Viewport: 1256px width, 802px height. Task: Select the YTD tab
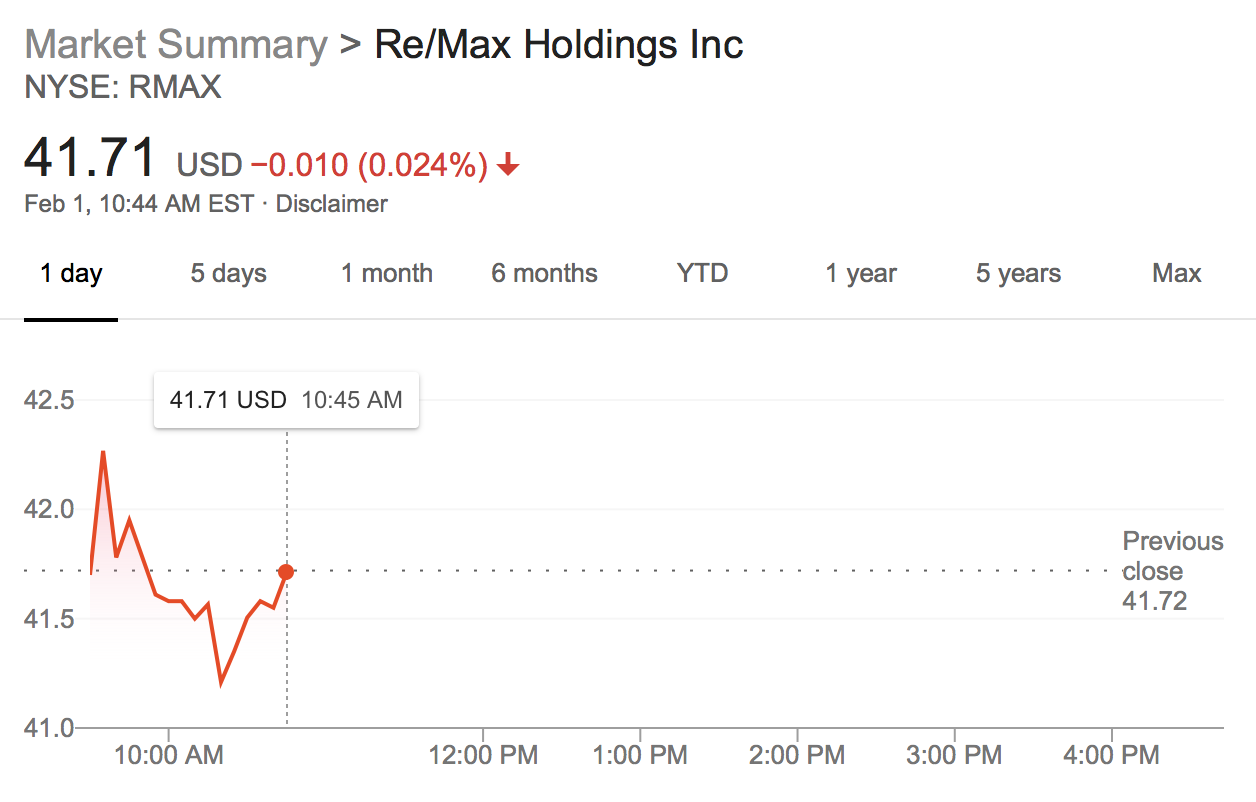click(x=703, y=273)
